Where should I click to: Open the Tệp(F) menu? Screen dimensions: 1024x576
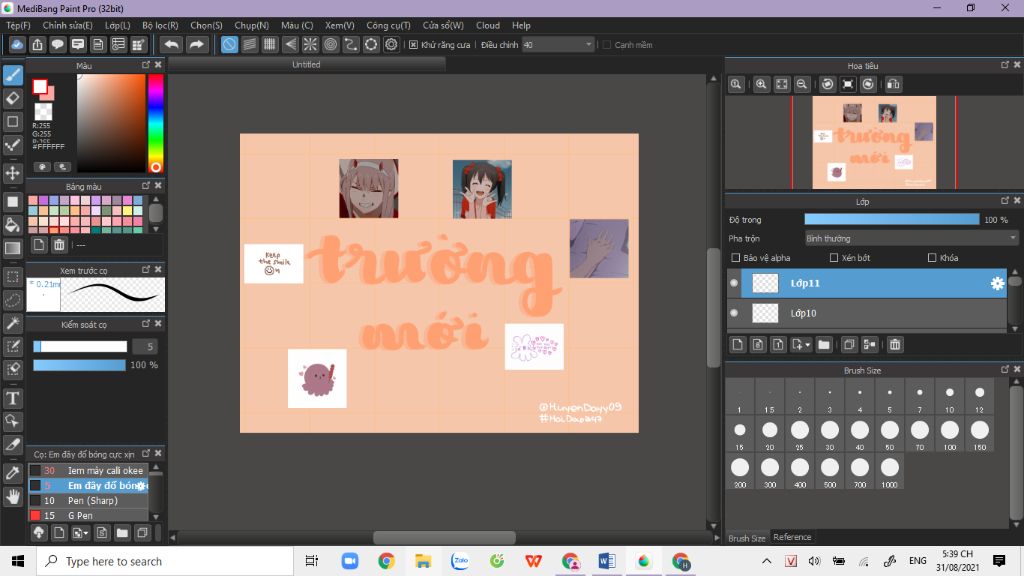pyautogui.click(x=18, y=25)
